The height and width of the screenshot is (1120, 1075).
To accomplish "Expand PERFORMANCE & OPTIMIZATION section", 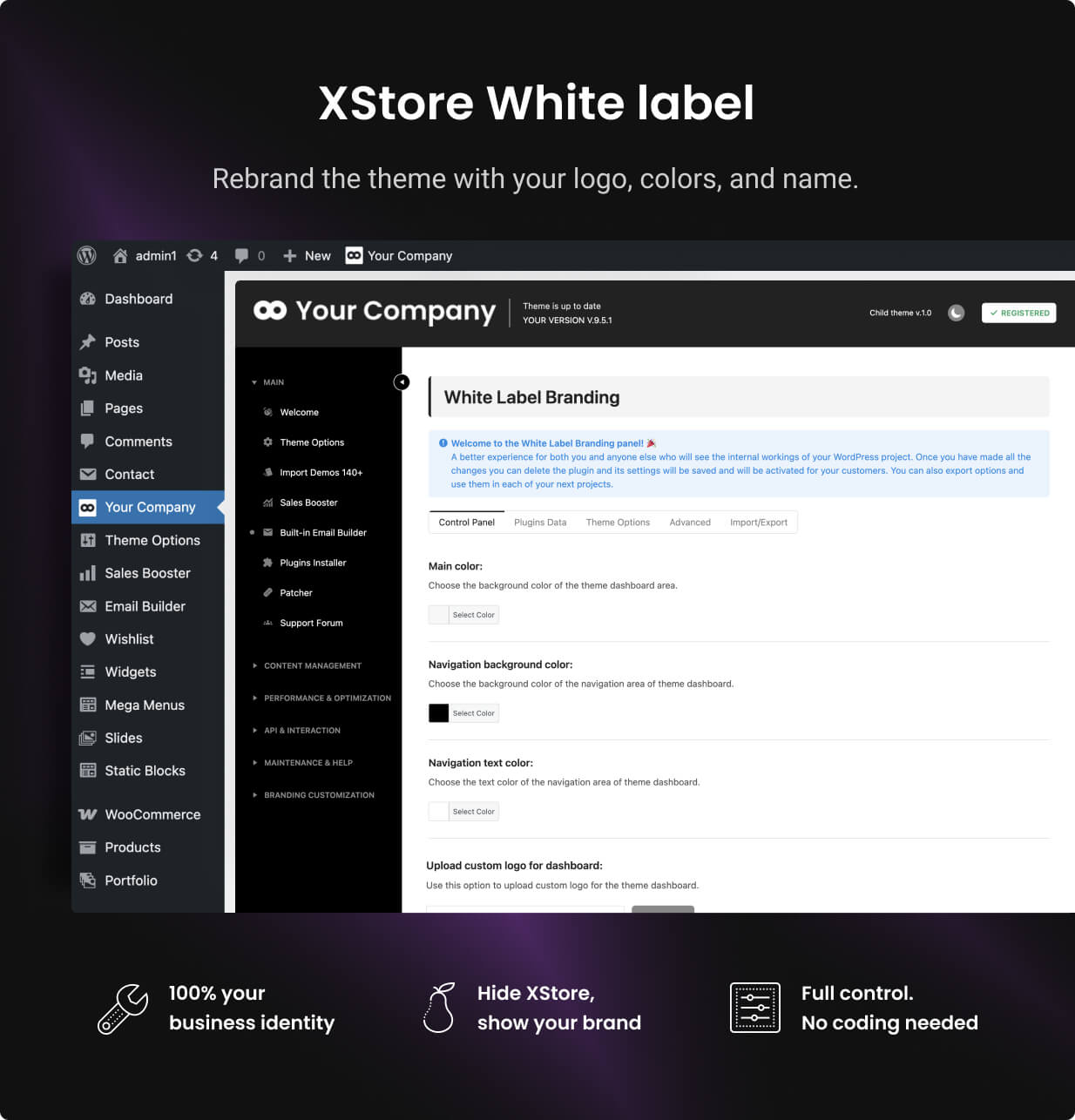I will pyautogui.click(x=321, y=698).
